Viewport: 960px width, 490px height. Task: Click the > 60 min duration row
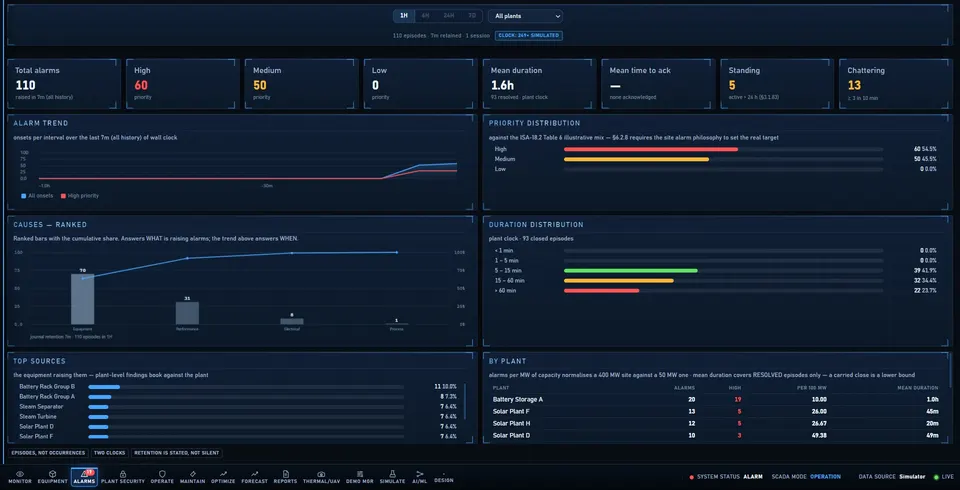(x=716, y=290)
